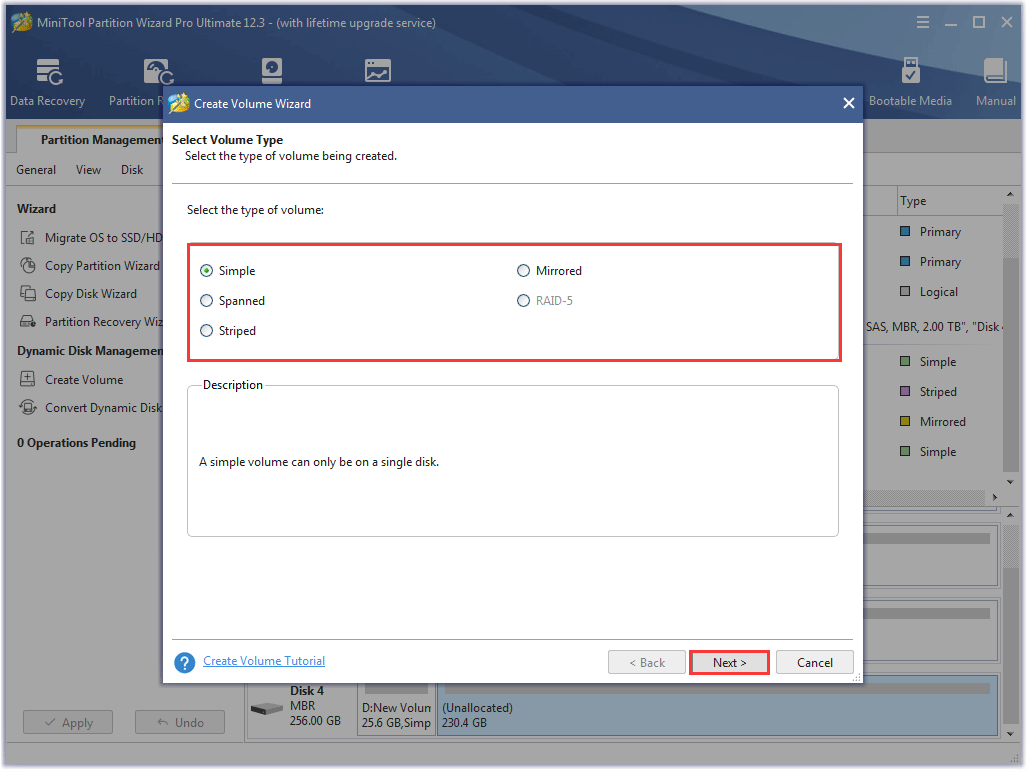Click scroll-right arrow of partition list
This screenshot has height=772, width=1029.
995,497
